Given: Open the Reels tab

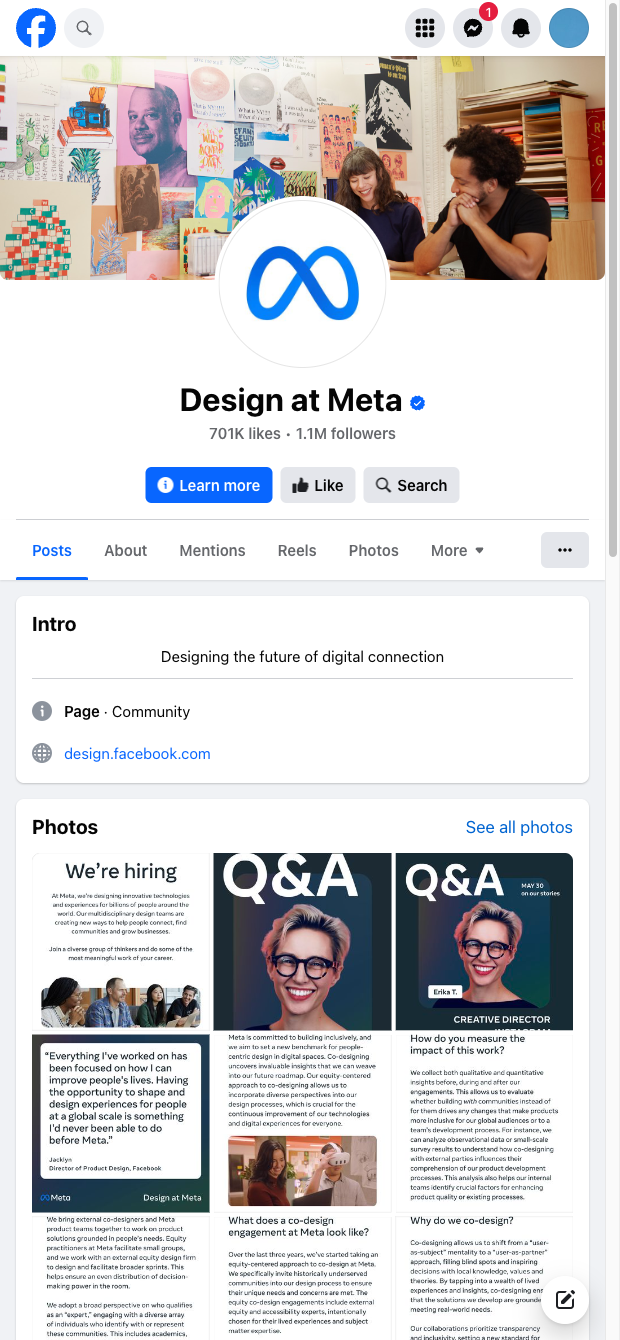Looking at the screenshot, I should tap(297, 550).
